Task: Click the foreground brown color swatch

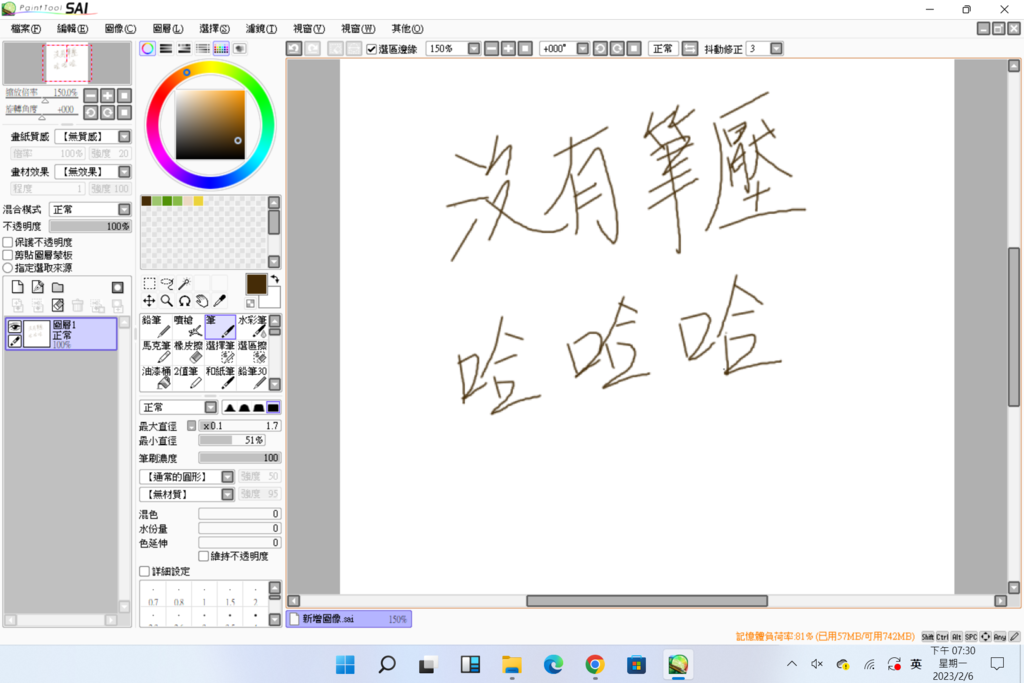Action: coord(256,284)
